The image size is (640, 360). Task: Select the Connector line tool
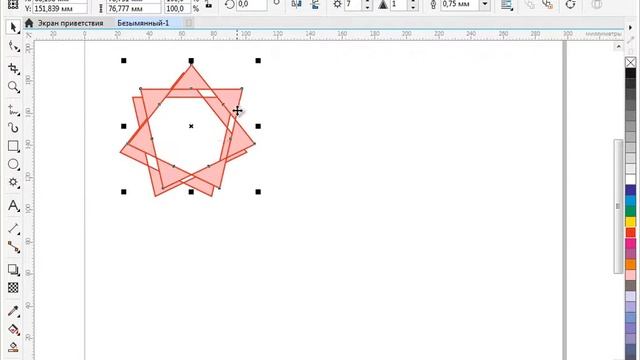(13, 247)
